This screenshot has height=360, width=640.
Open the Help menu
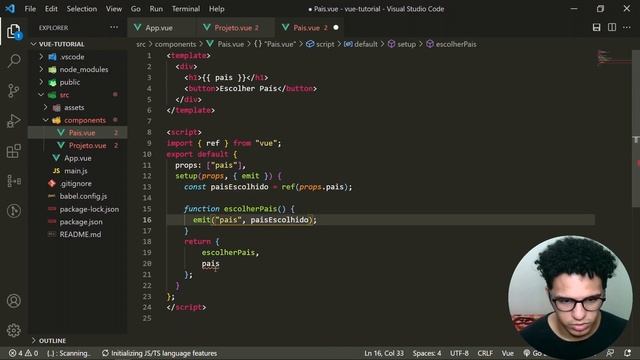pyautogui.click(x=216, y=9)
